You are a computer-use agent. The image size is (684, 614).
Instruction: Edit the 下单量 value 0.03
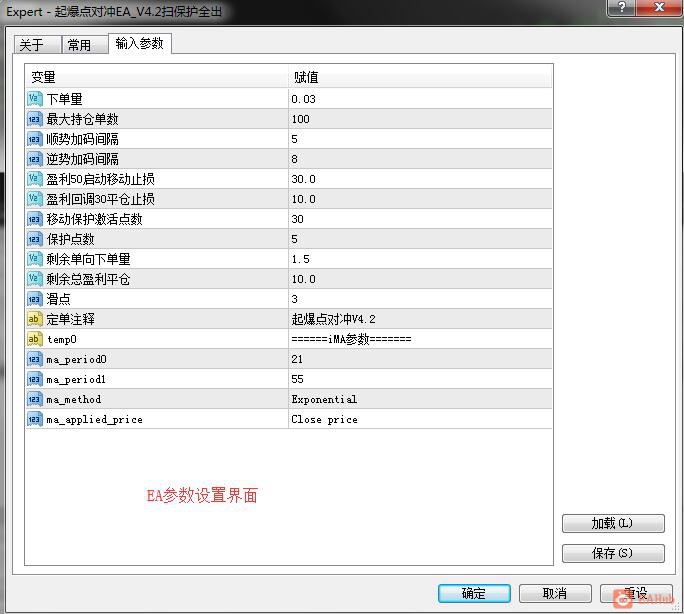click(420, 99)
